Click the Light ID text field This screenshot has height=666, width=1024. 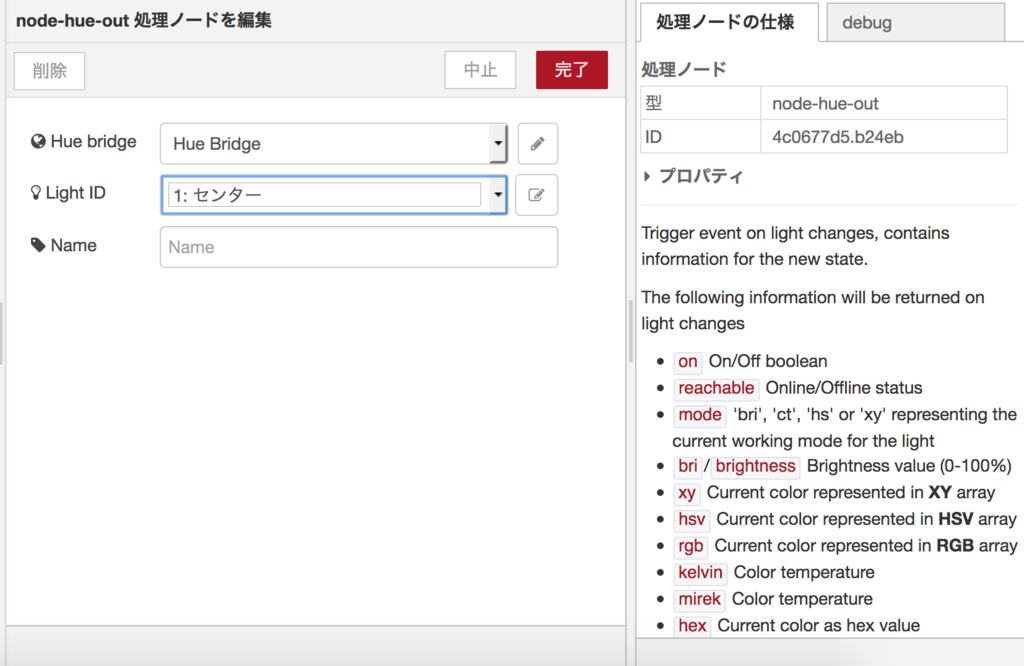tap(324, 195)
